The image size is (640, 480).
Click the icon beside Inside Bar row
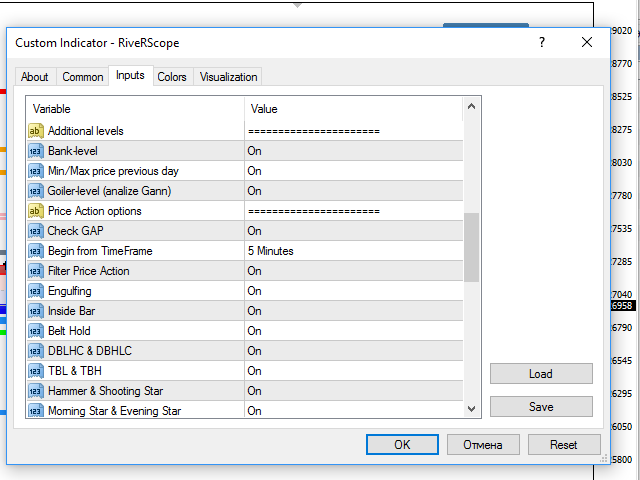click(35, 311)
